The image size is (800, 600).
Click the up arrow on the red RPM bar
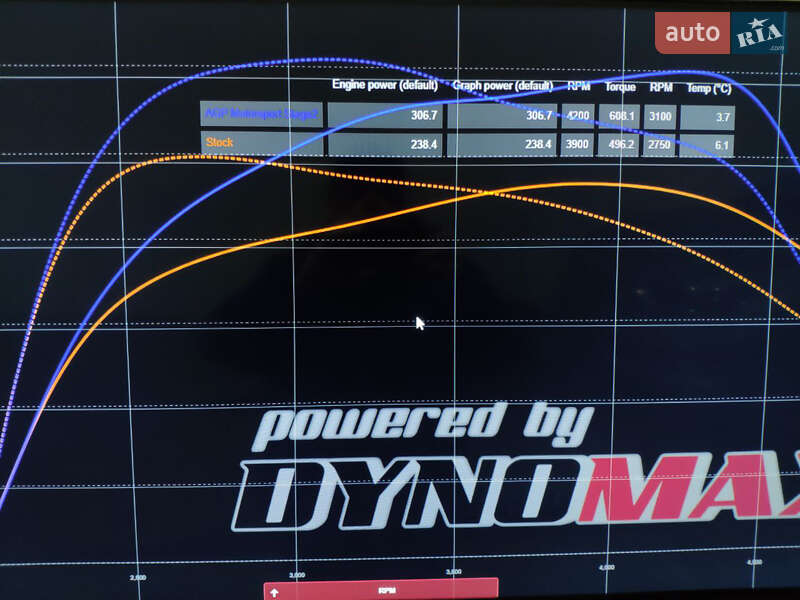tap(274, 591)
